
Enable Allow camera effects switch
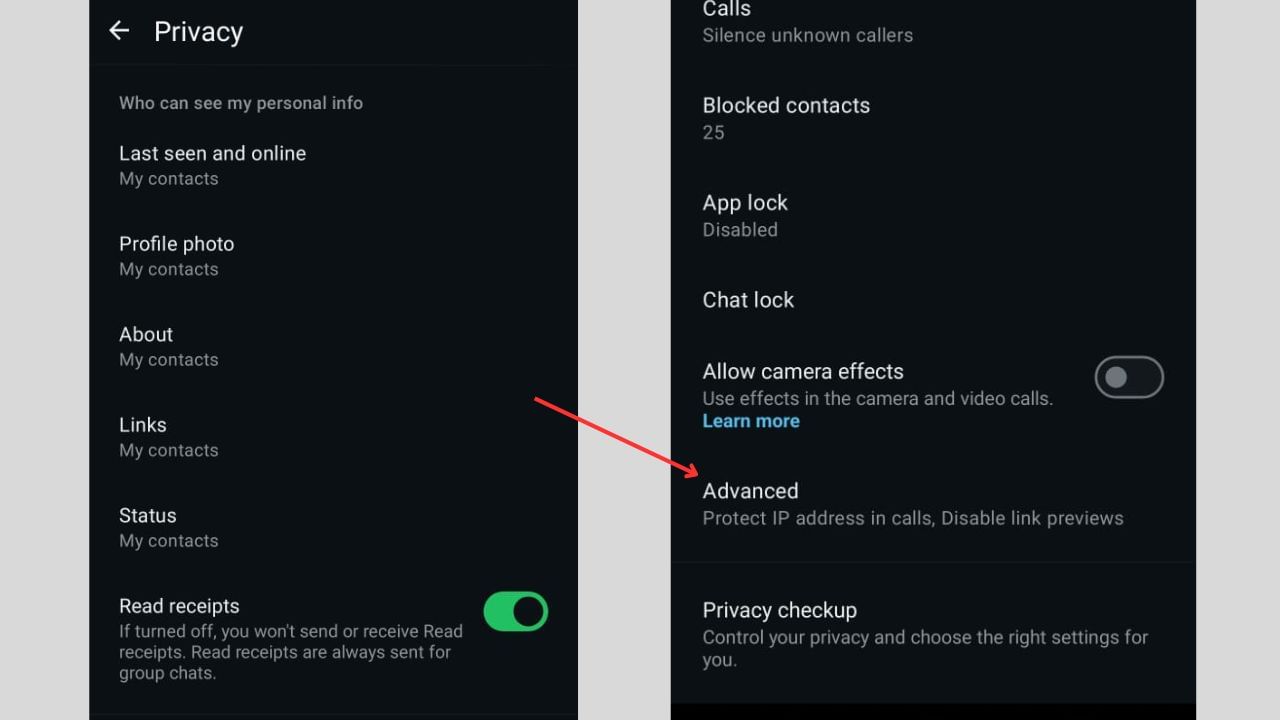coord(1129,378)
